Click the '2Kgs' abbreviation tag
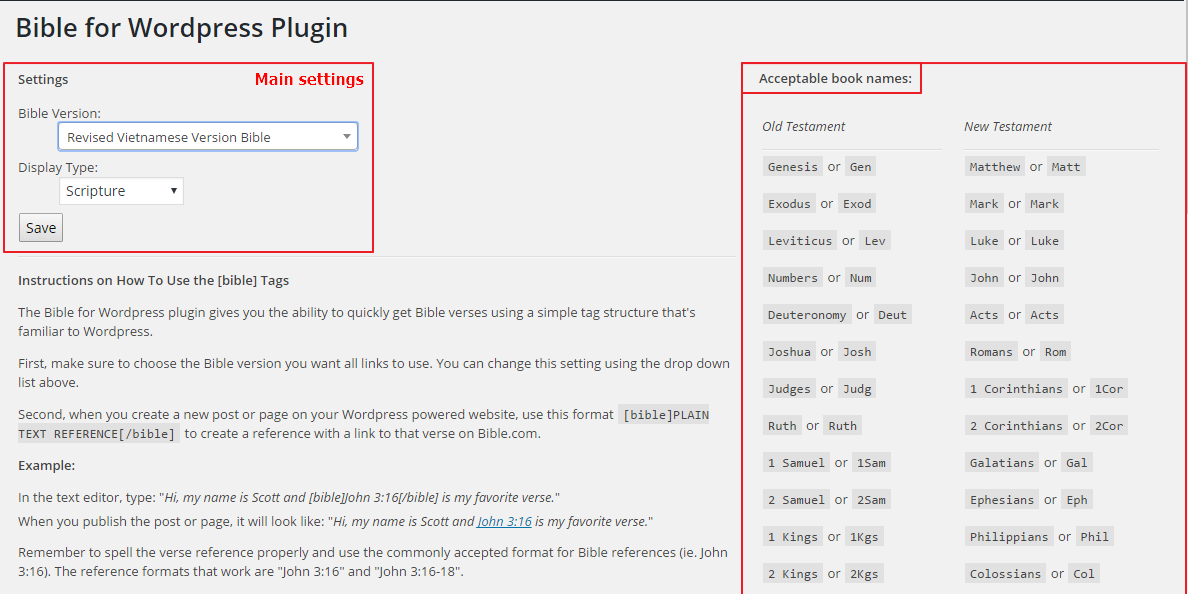Screen dimensions: 1188x594 [864, 574]
